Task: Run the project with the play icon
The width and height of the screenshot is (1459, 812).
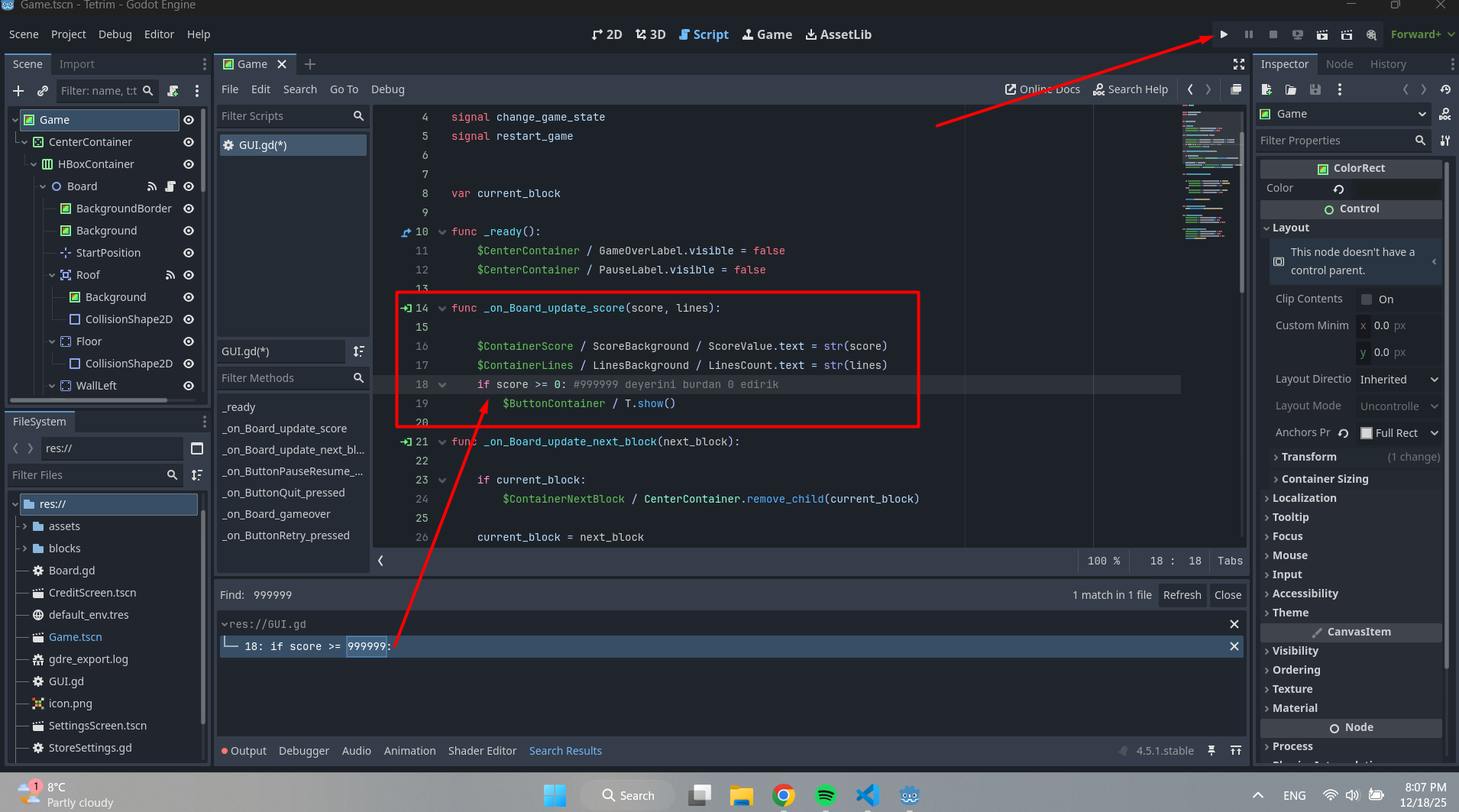Action: tap(1224, 34)
